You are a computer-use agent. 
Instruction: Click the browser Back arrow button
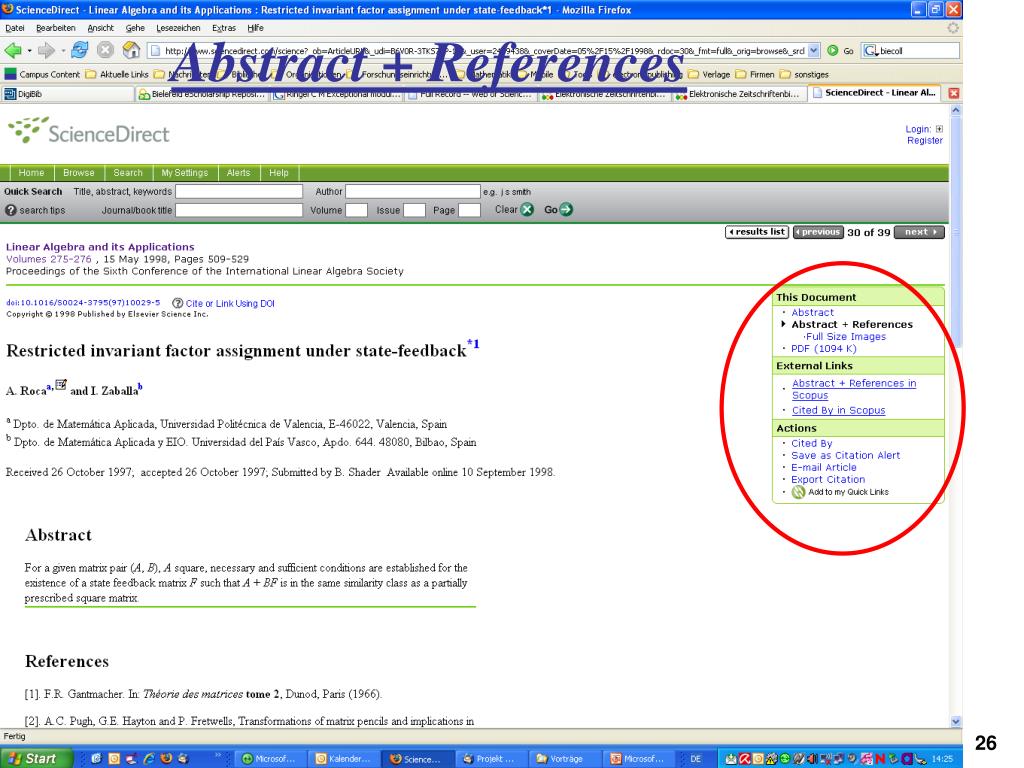pyautogui.click(x=12, y=50)
